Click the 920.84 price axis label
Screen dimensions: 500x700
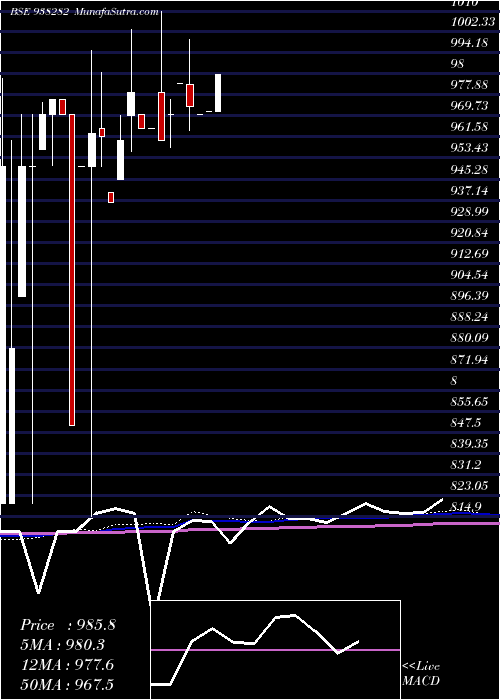tap(470, 233)
